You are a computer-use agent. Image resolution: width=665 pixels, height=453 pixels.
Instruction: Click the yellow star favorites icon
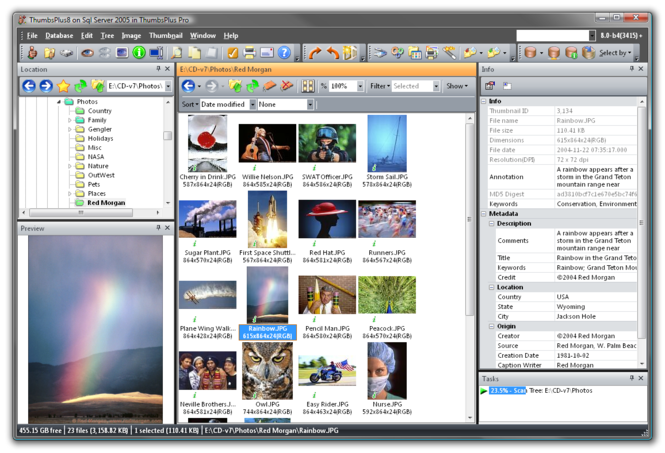tap(63, 86)
